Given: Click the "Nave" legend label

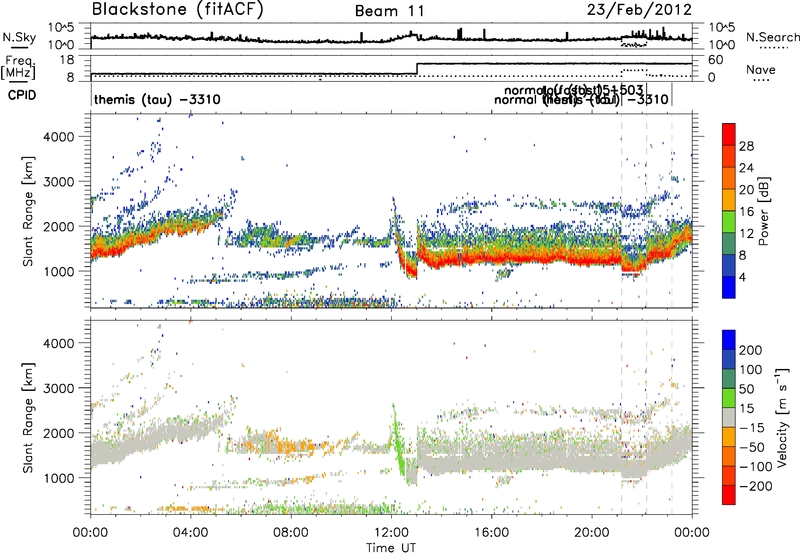Looking at the screenshot, I should coord(761,69).
